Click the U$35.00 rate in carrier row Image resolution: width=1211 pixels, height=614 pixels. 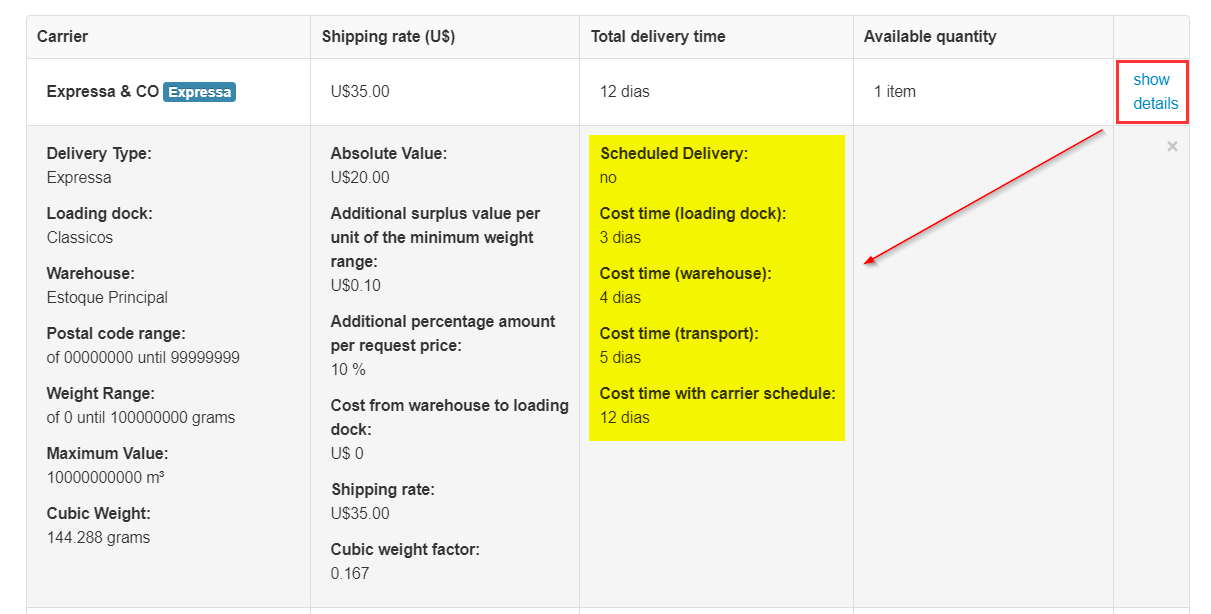pos(360,92)
